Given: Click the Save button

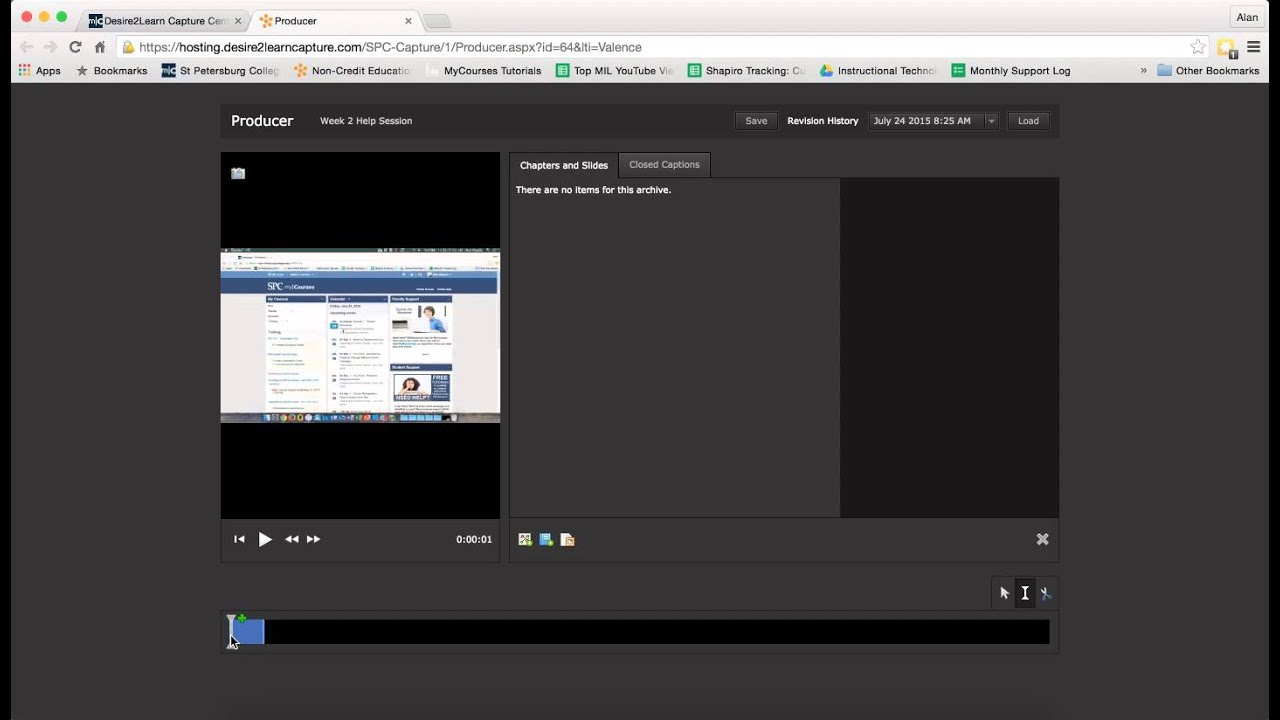Looking at the screenshot, I should pyautogui.click(x=756, y=121).
